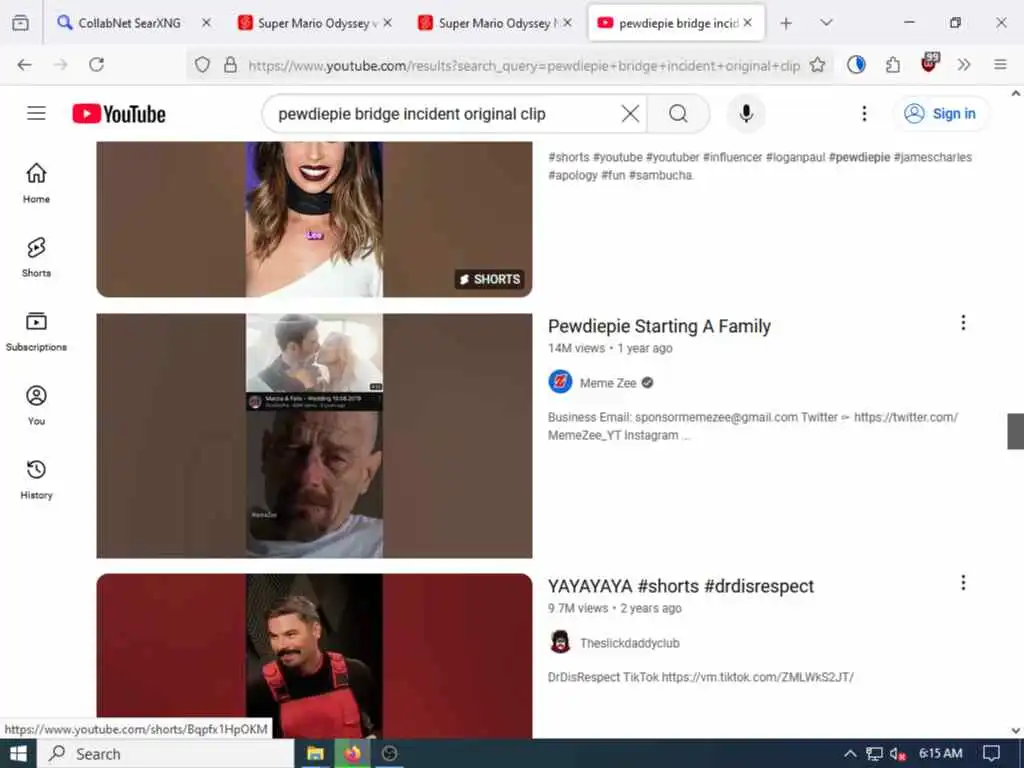Image resolution: width=1024 pixels, height=768 pixels.
Task: Open the YouTube hamburger guide menu
Action: click(x=37, y=114)
